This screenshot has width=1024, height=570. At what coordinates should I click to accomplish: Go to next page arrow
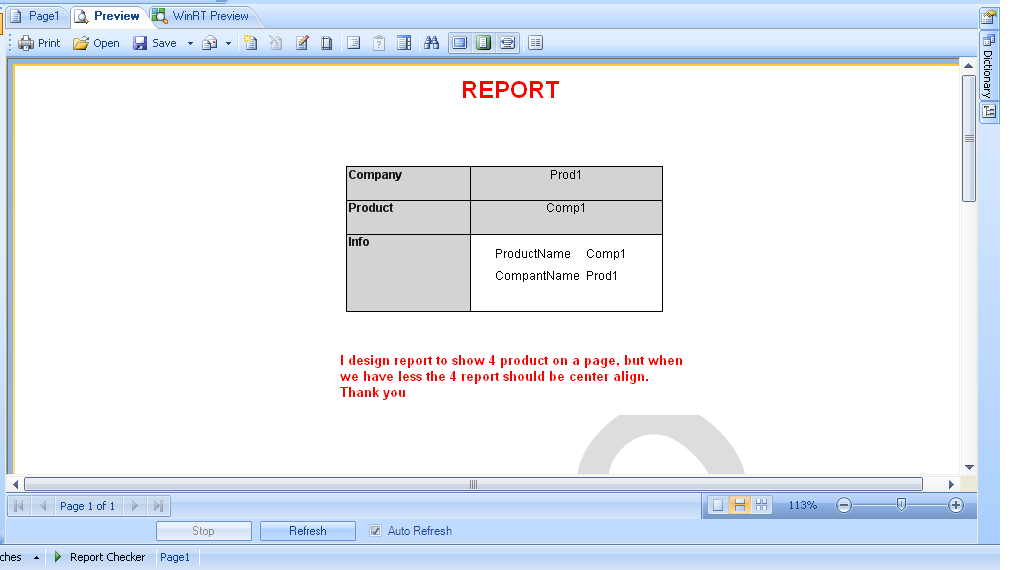135,506
